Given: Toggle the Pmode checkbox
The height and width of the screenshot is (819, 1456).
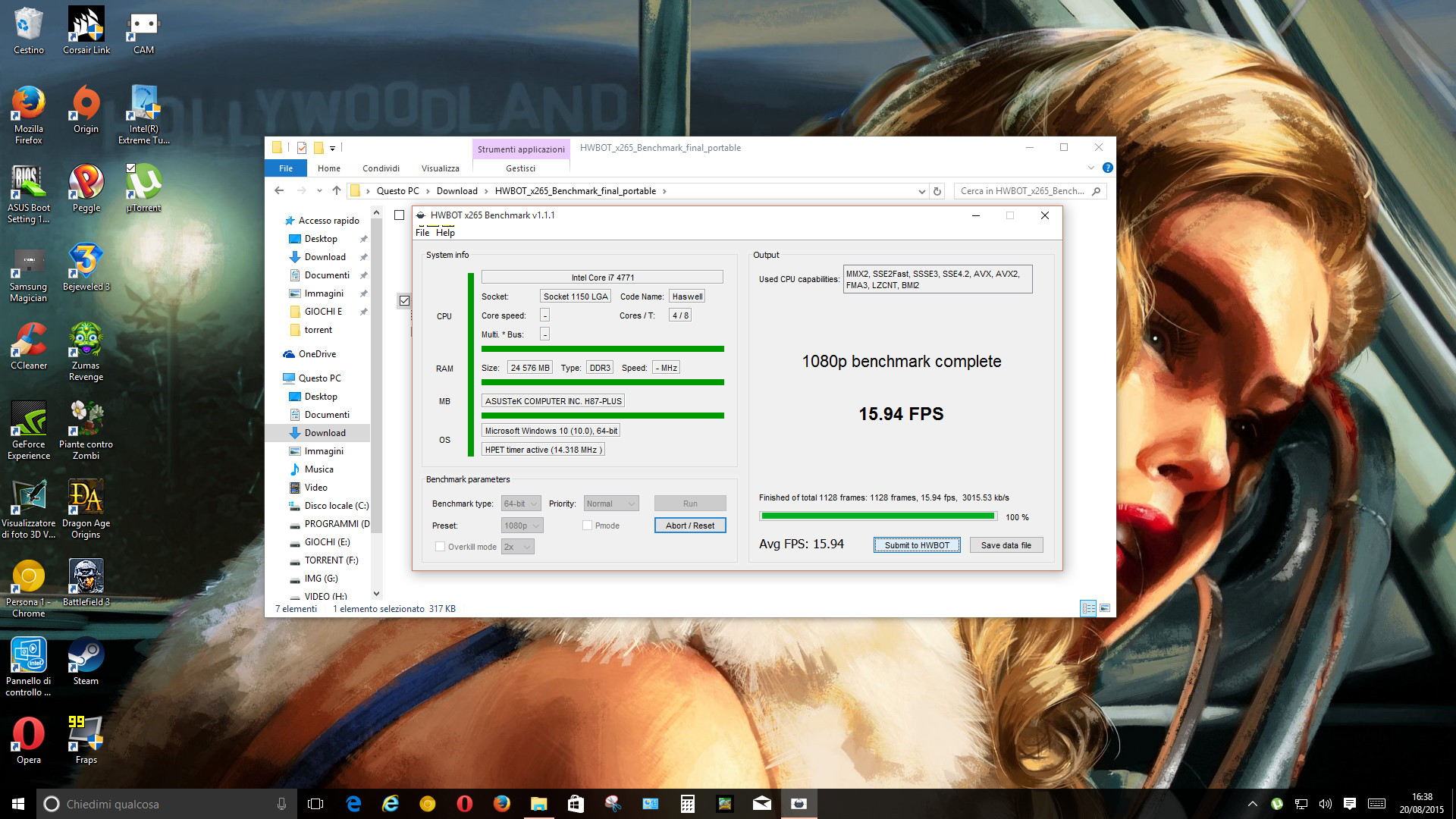Looking at the screenshot, I should 587,525.
